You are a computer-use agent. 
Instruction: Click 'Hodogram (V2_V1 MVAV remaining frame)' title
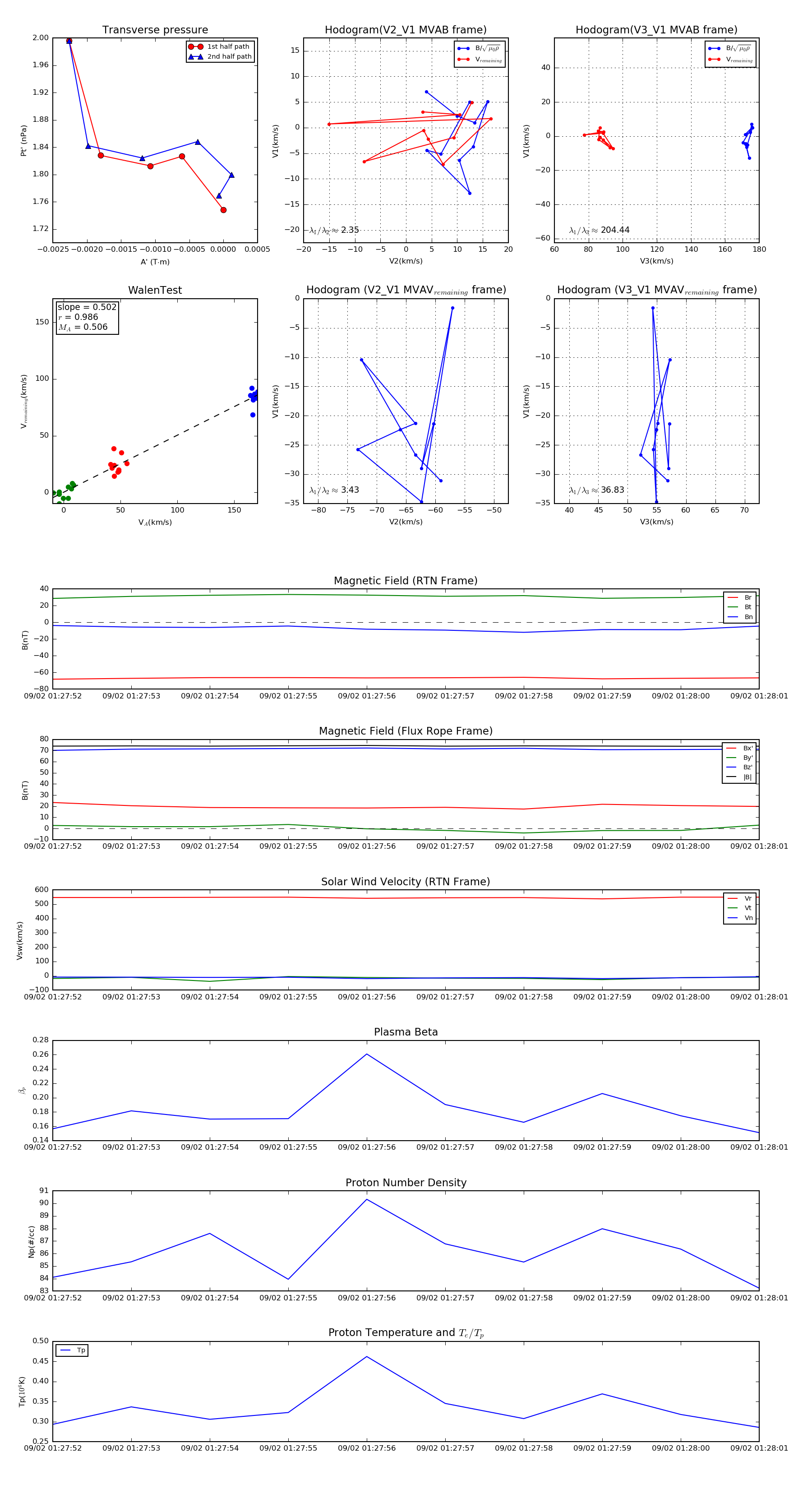point(406,290)
